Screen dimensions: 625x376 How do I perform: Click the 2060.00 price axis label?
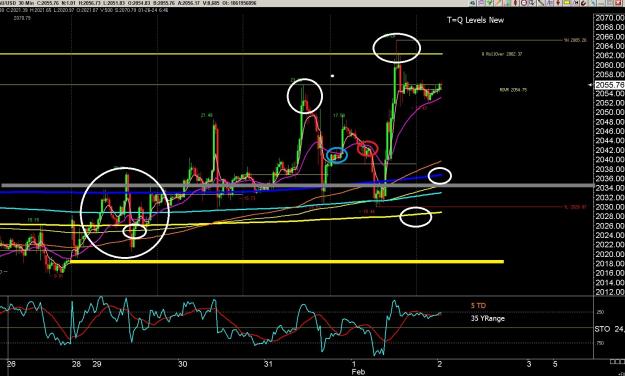click(610, 65)
